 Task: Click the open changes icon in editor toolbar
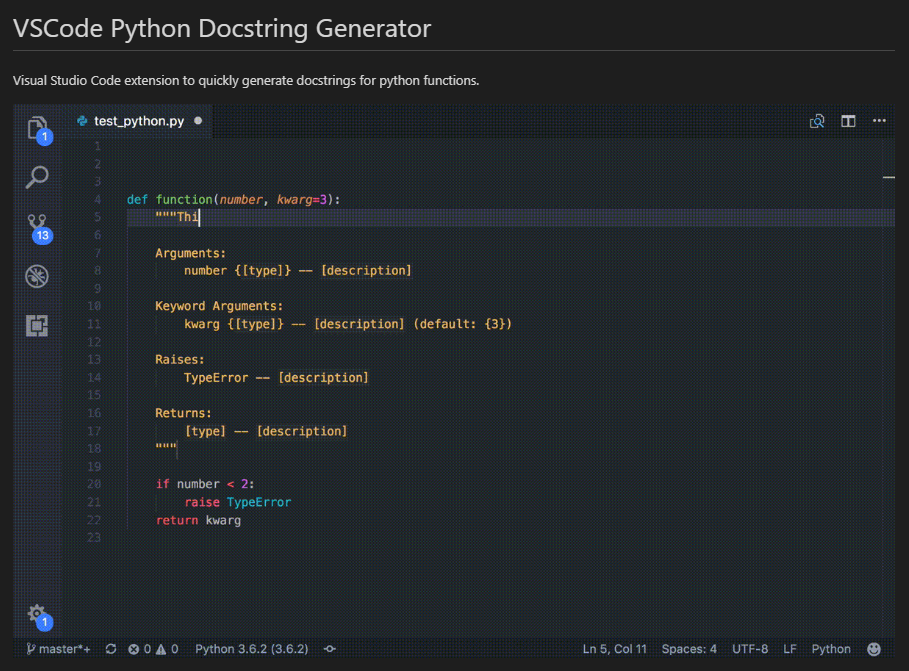pyautogui.click(x=817, y=121)
